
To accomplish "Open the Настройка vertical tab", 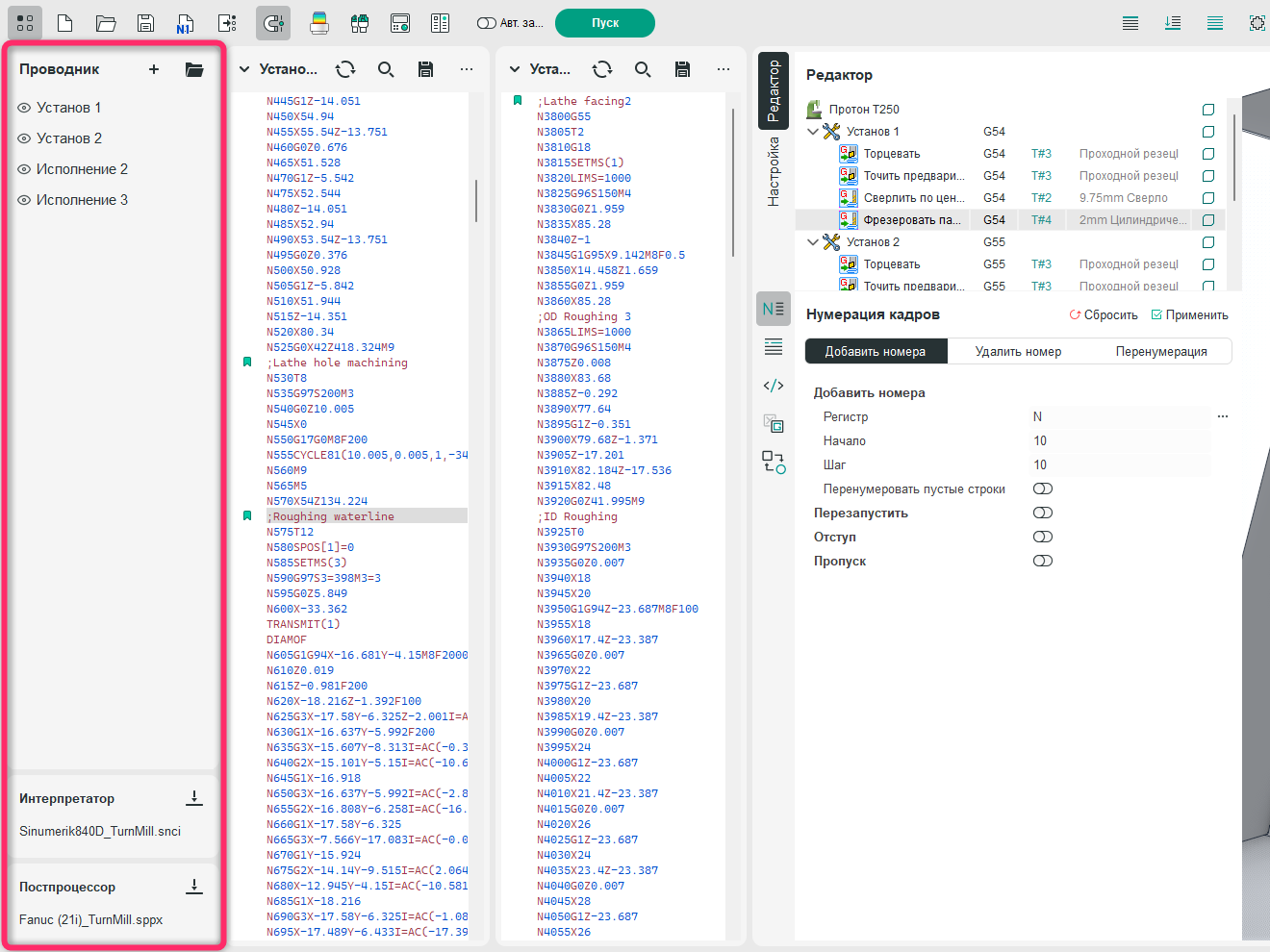I will pos(774,171).
